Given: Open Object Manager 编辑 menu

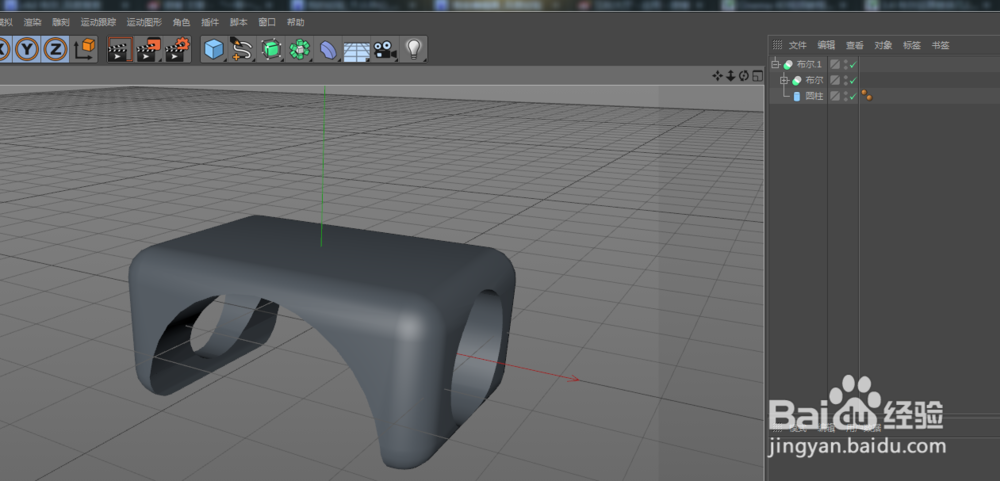Looking at the screenshot, I should (826, 45).
